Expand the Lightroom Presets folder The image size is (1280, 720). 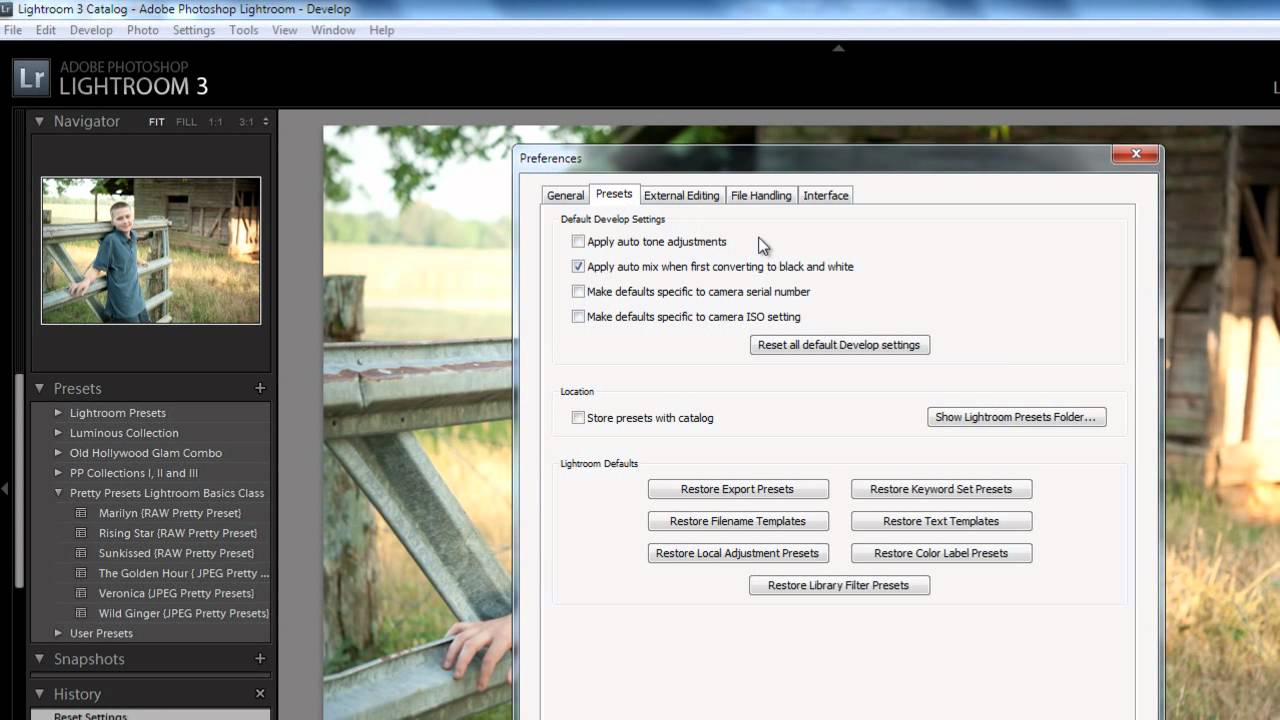point(58,412)
